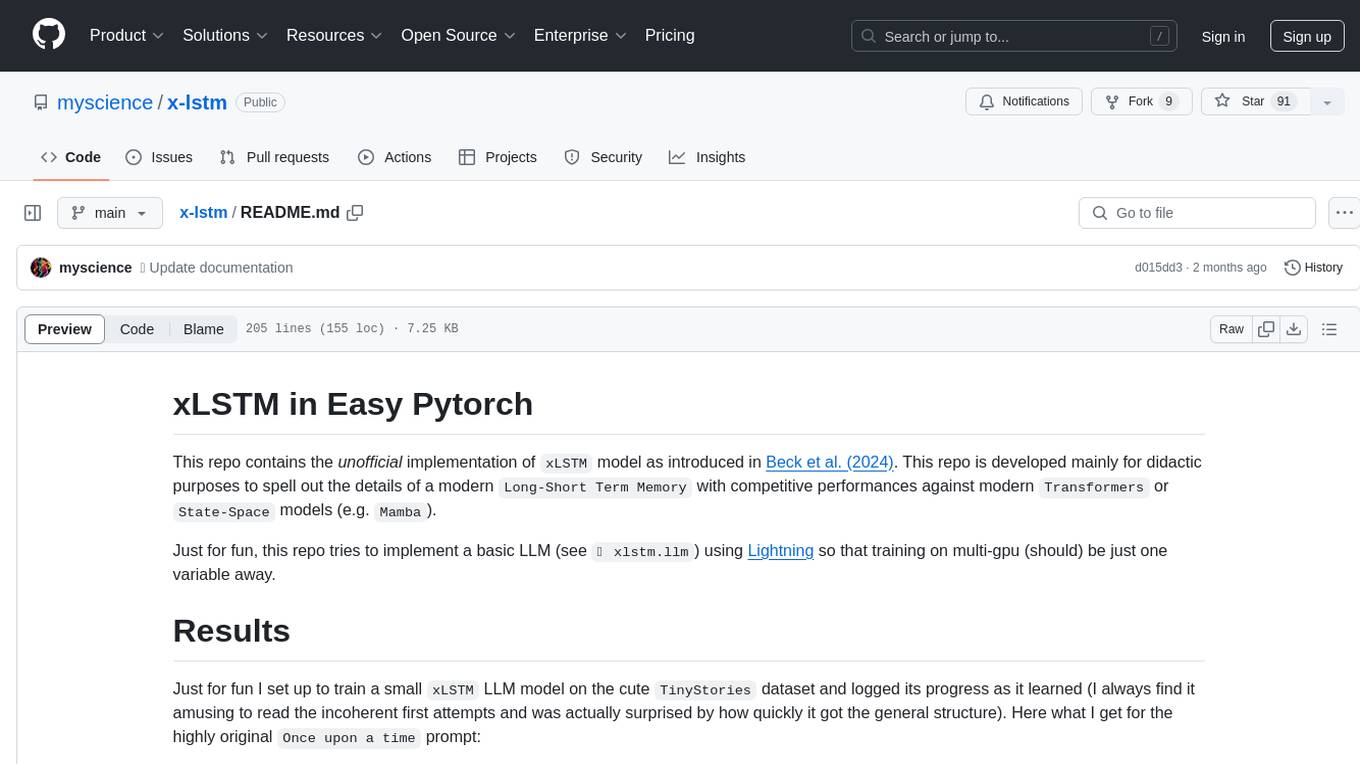The height and width of the screenshot is (764, 1360).
Task: Switch to the Projects tab
Action: [497, 157]
